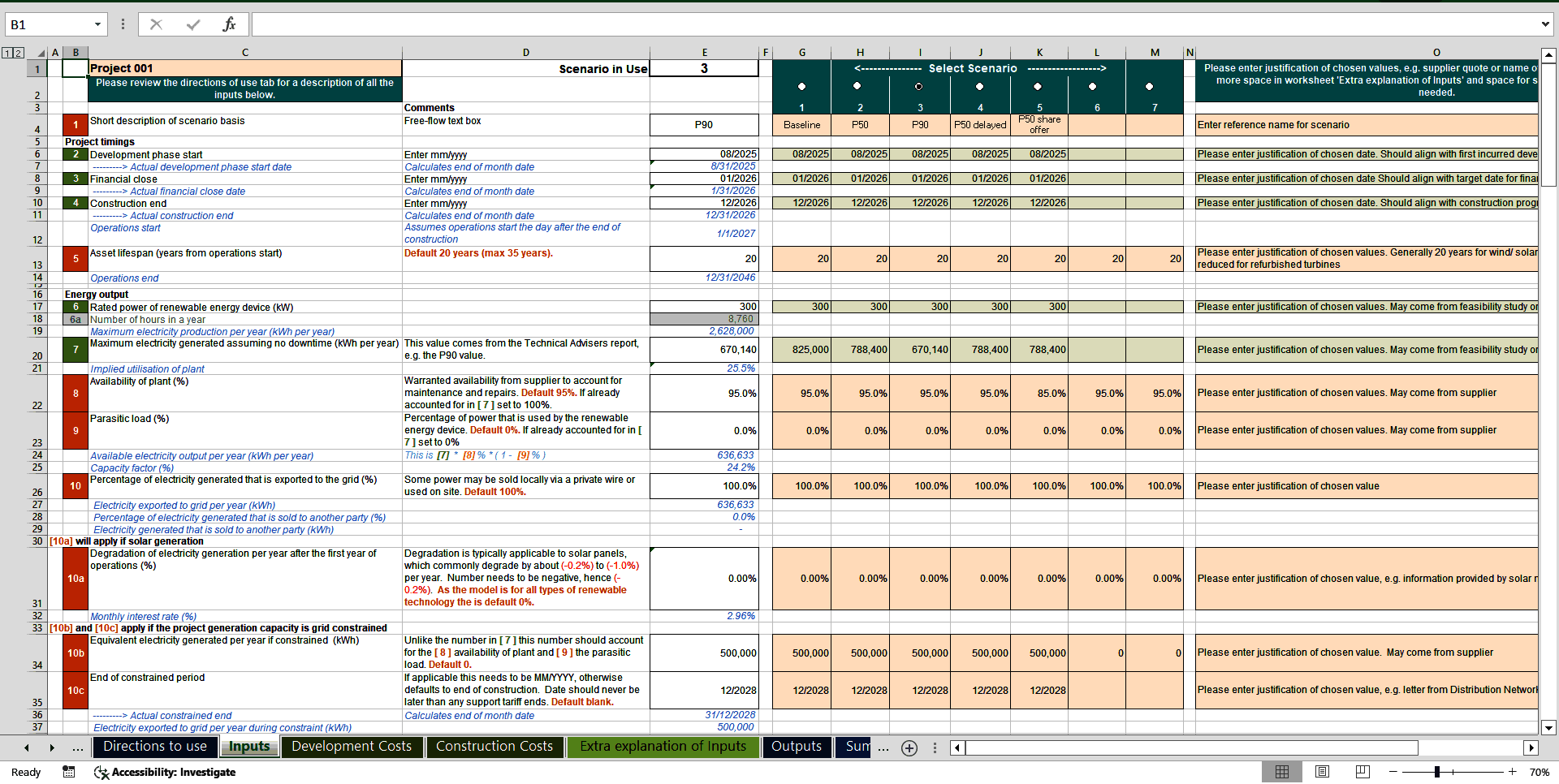Show more sheet tabs right ellipsis

pos(883,748)
